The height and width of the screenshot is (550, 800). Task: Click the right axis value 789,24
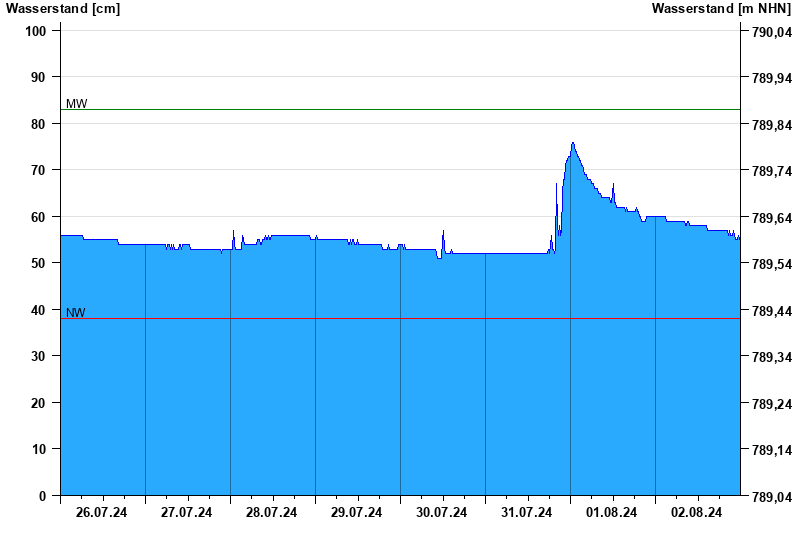(772, 404)
